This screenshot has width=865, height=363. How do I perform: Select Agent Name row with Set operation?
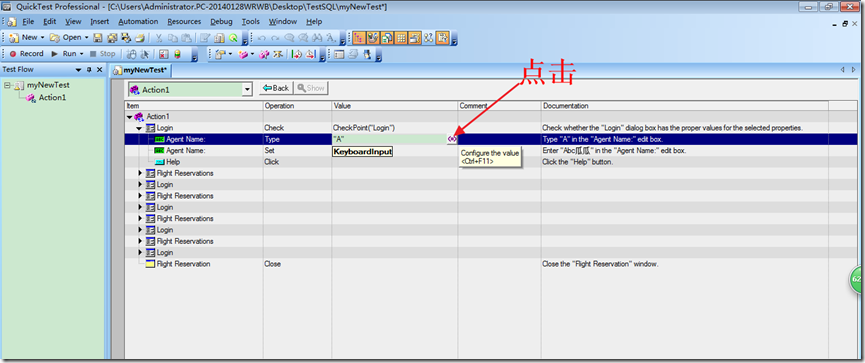click(x=477, y=151)
